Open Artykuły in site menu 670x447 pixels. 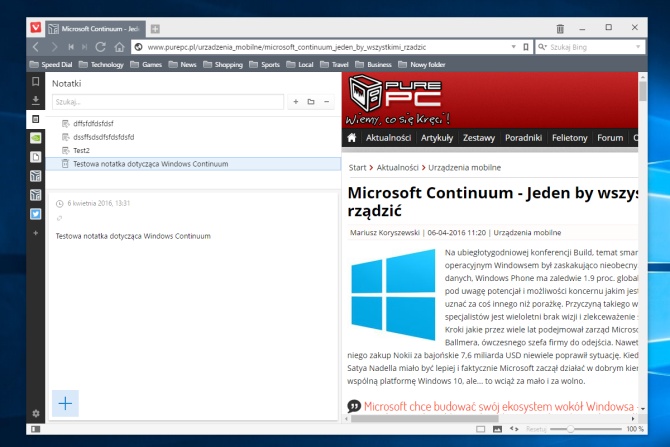[x=437, y=138]
